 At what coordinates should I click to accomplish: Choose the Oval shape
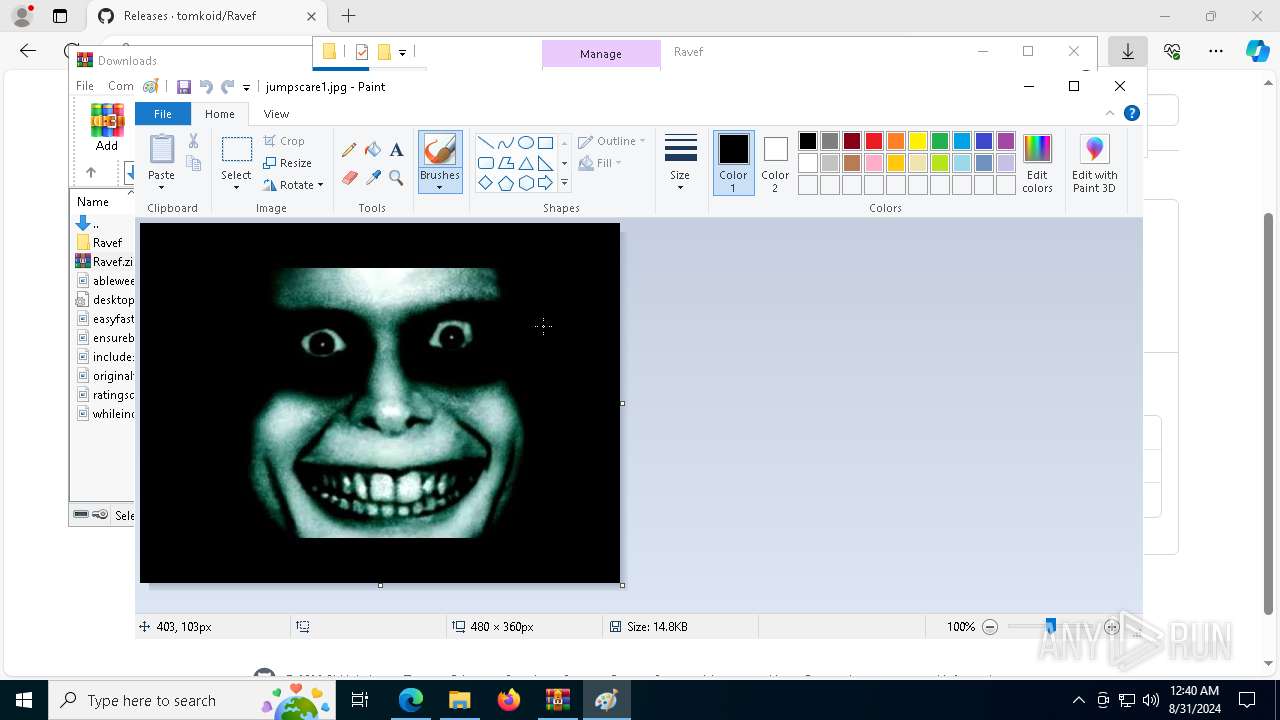coord(525,143)
